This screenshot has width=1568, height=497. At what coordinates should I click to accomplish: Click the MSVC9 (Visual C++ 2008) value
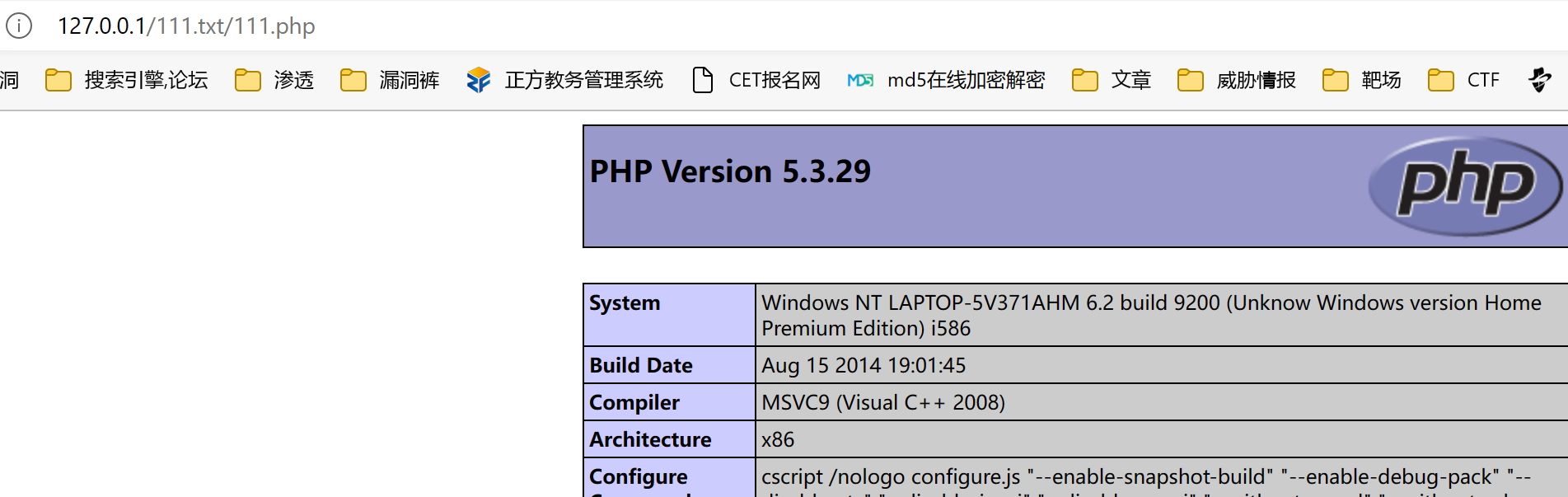click(883, 402)
